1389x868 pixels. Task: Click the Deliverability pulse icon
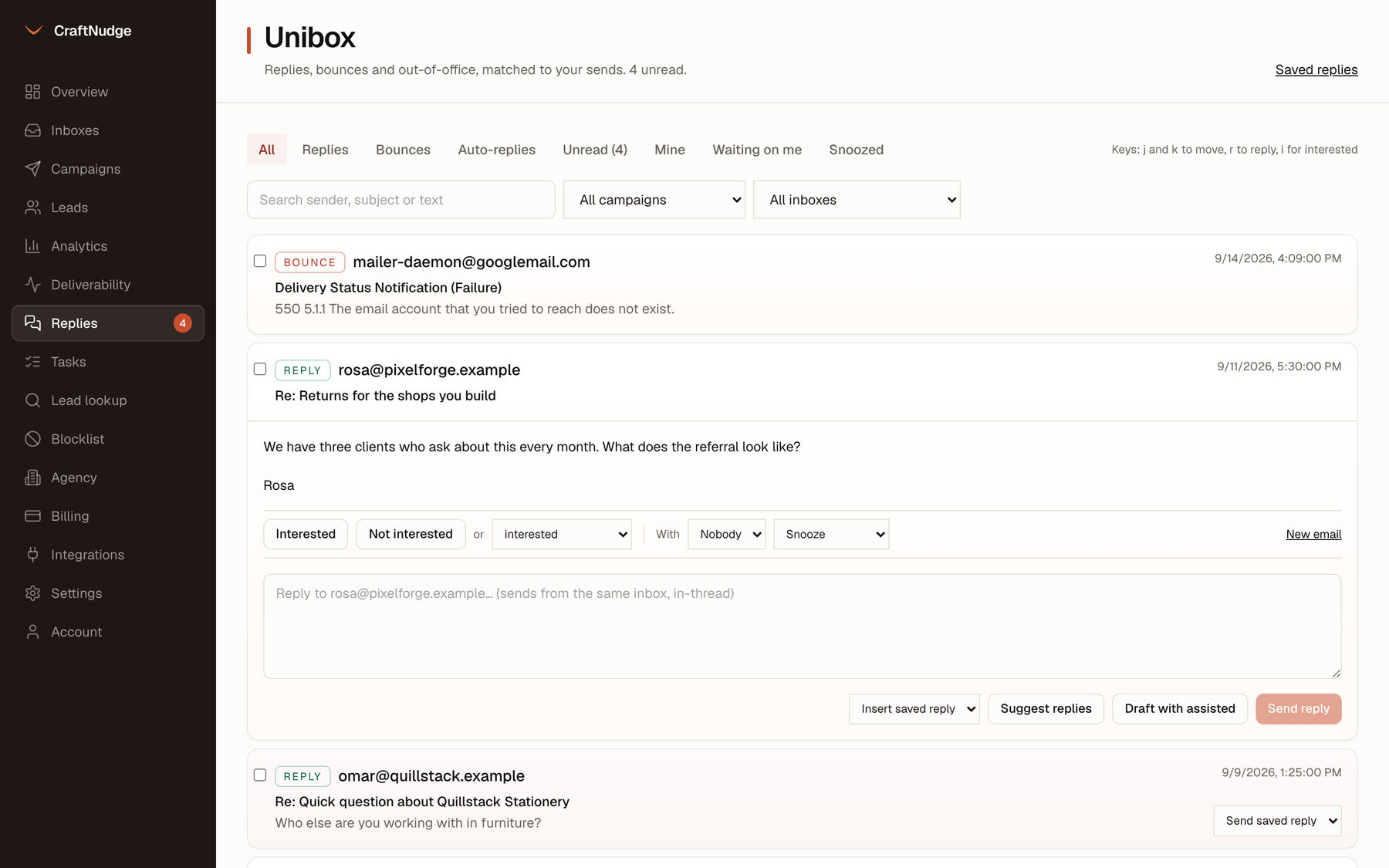click(32, 285)
